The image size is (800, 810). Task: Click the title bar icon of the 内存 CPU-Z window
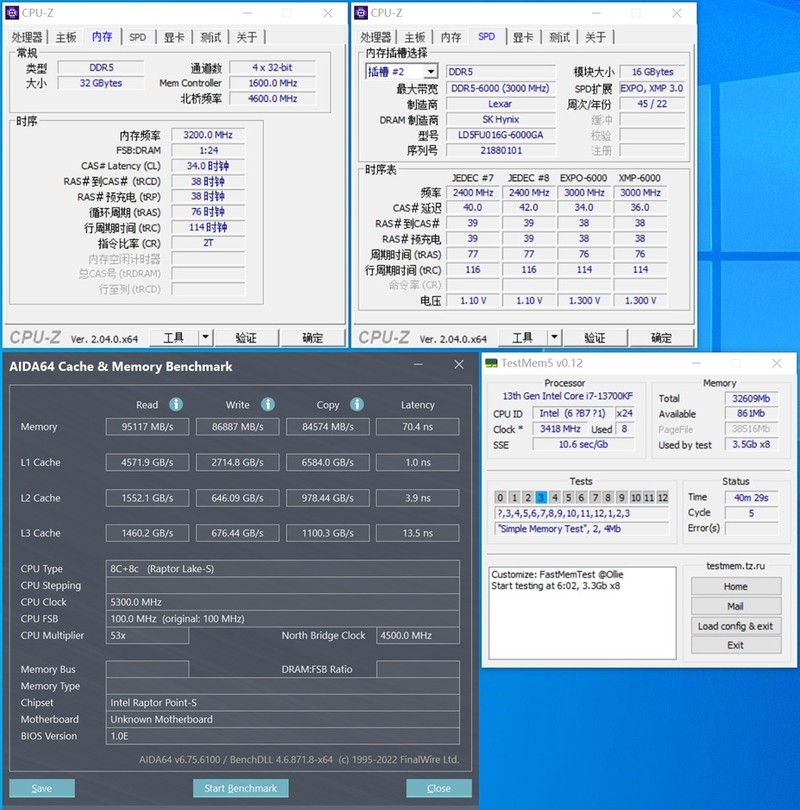click(12, 13)
